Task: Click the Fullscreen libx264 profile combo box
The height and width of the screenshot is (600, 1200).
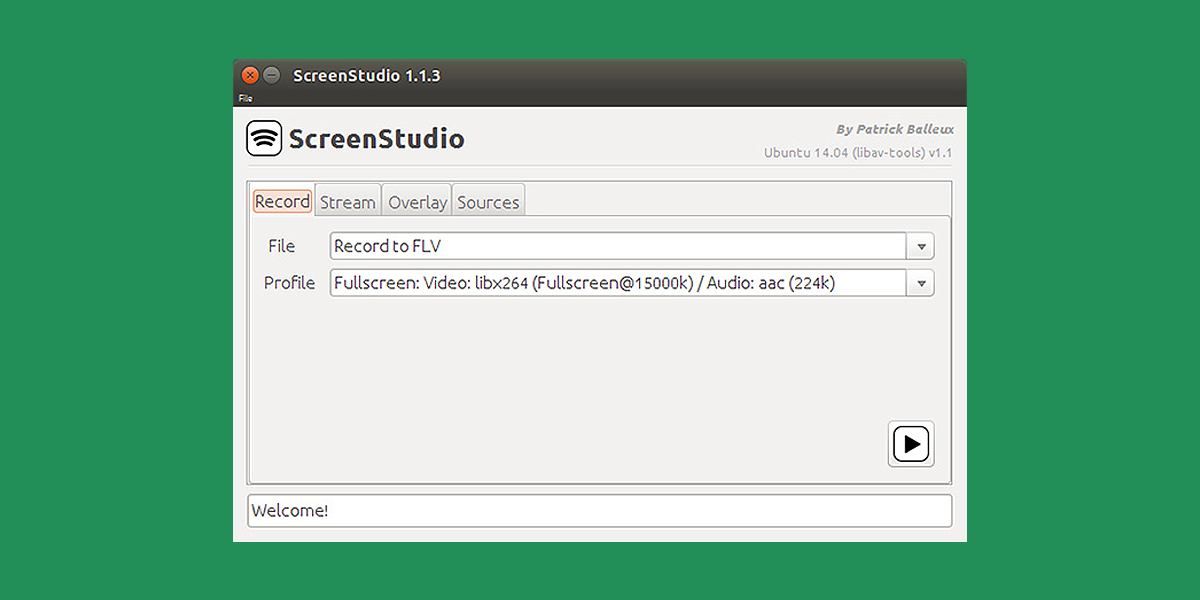Action: [x=632, y=283]
